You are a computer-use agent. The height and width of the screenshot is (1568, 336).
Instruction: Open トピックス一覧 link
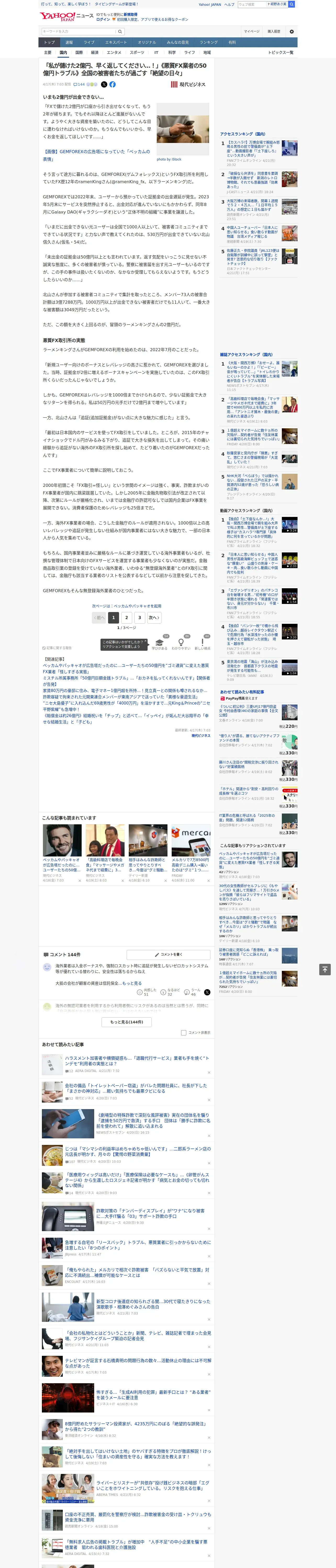(x=281, y=52)
